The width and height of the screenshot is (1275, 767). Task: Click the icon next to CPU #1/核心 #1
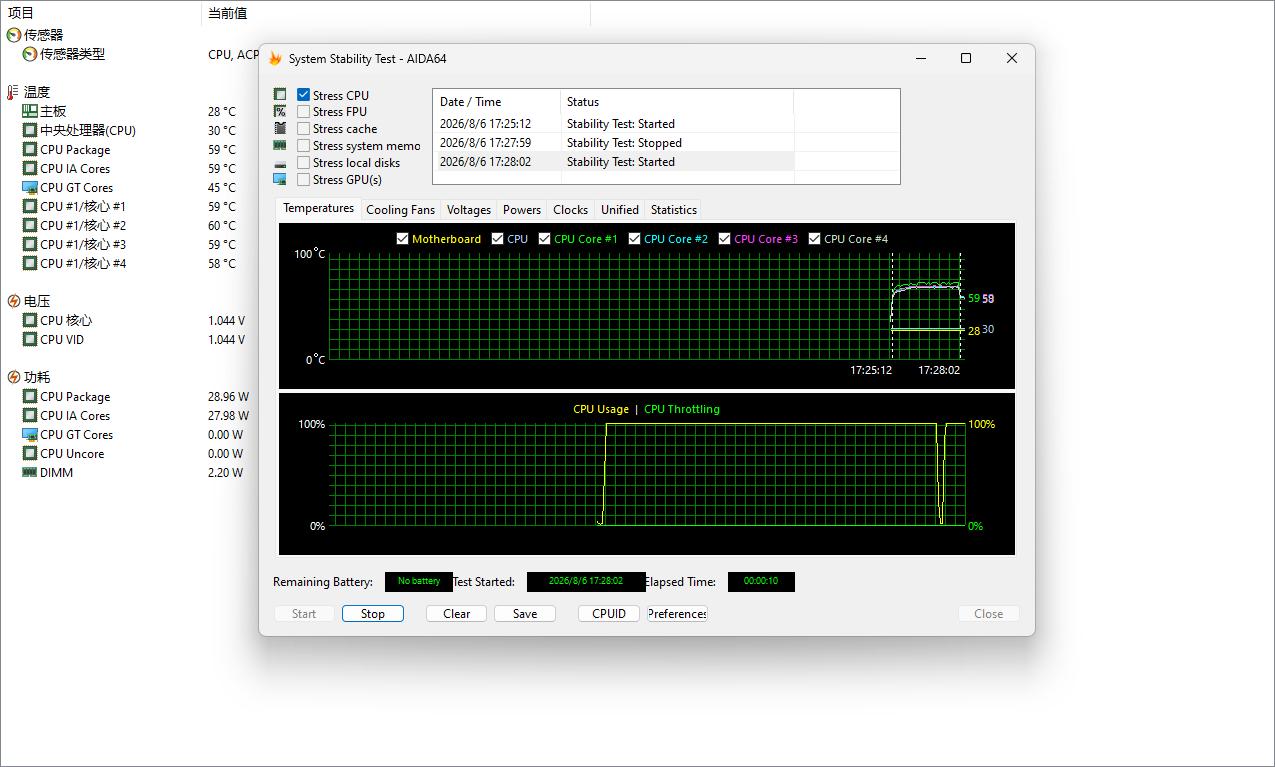(x=30, y=206)
